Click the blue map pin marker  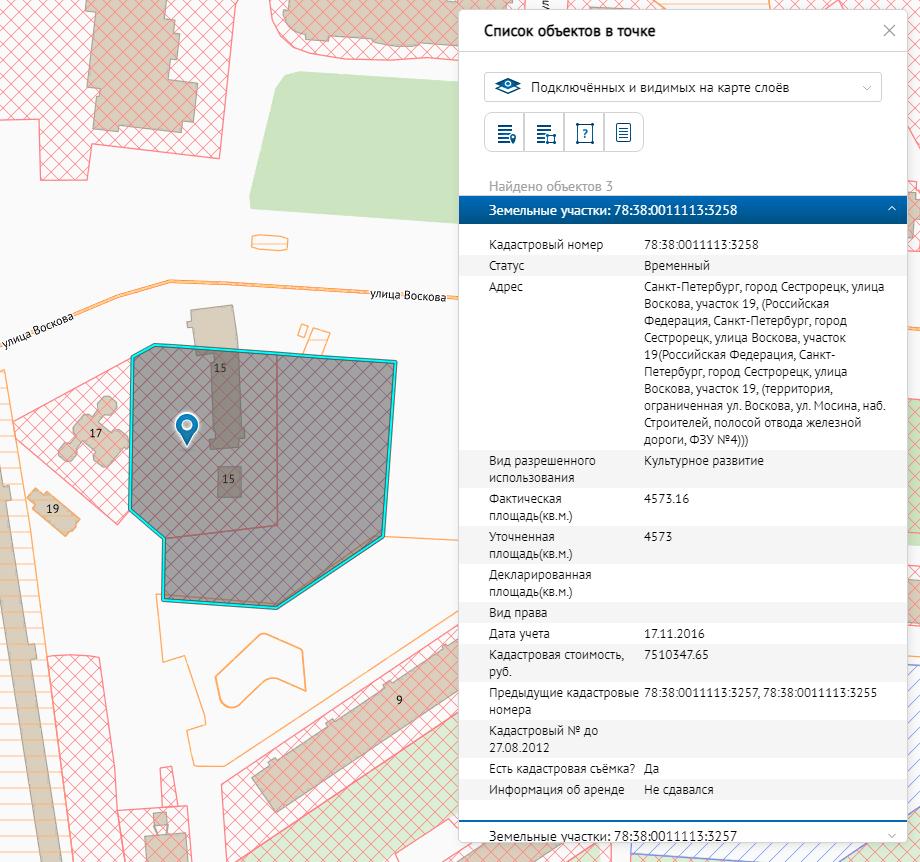(187, 428)
